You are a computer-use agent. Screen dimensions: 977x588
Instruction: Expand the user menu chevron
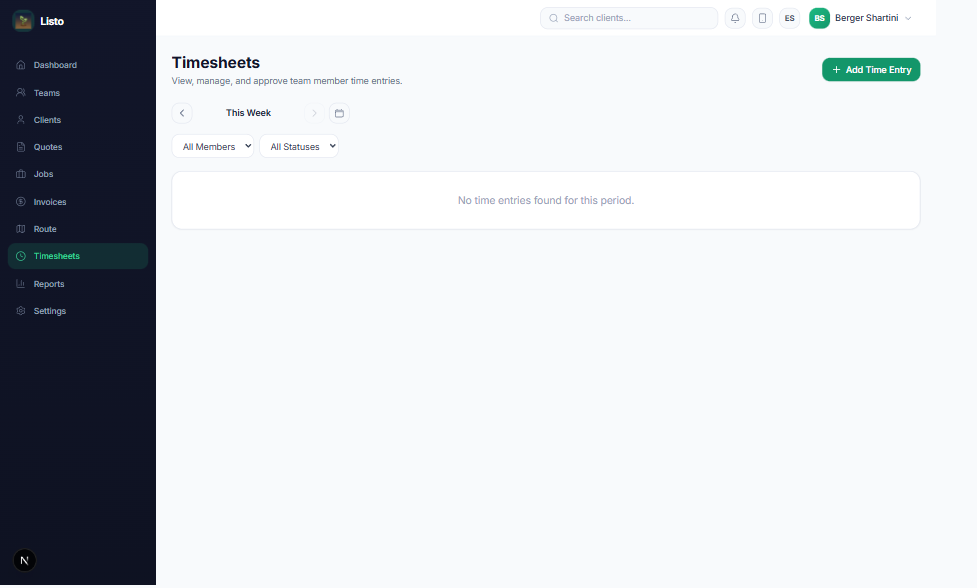coord(908,18)
